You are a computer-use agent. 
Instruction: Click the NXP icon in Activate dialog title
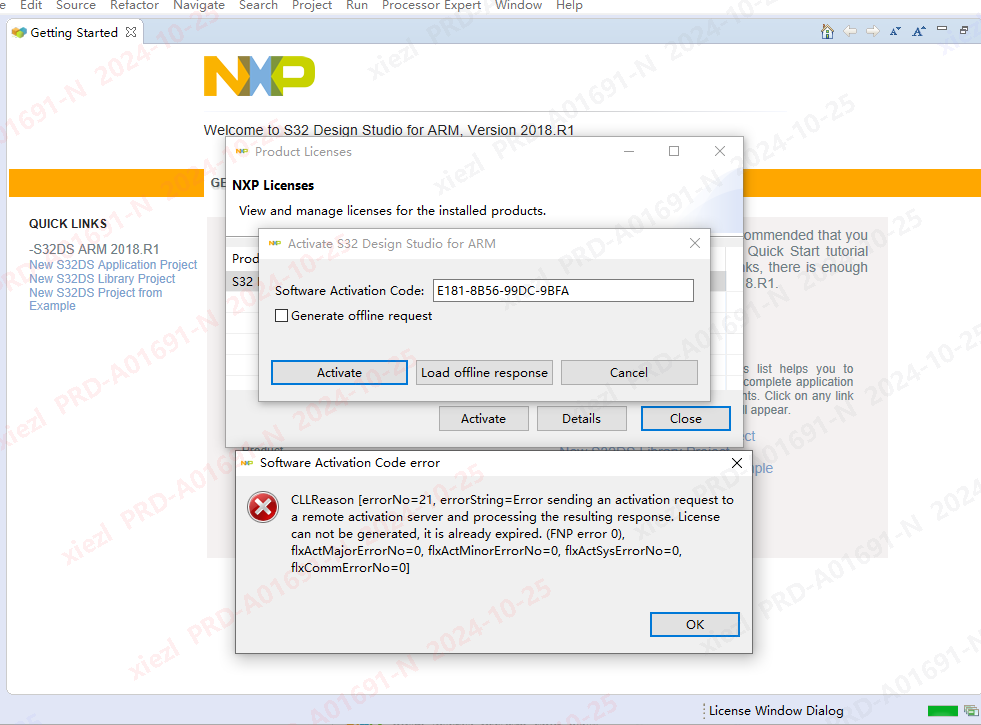click(x=275, y=243)
